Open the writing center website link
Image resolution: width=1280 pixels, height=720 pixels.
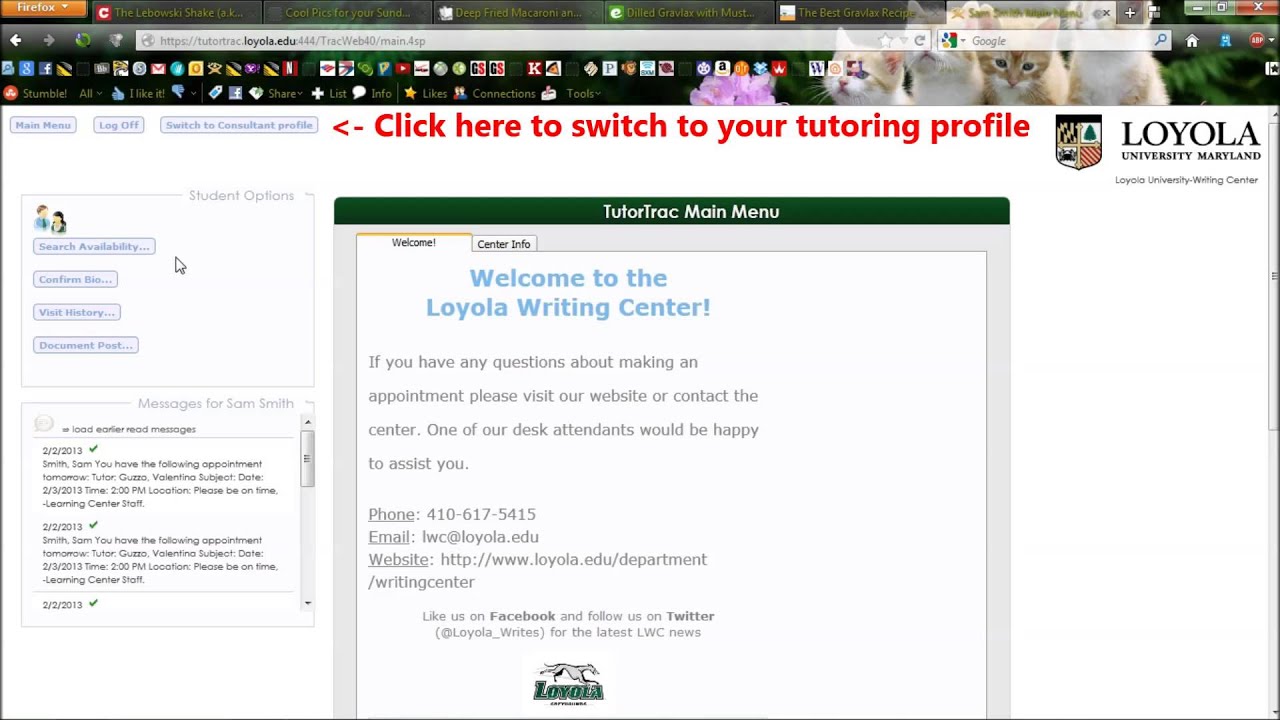(x=537, y=570)
